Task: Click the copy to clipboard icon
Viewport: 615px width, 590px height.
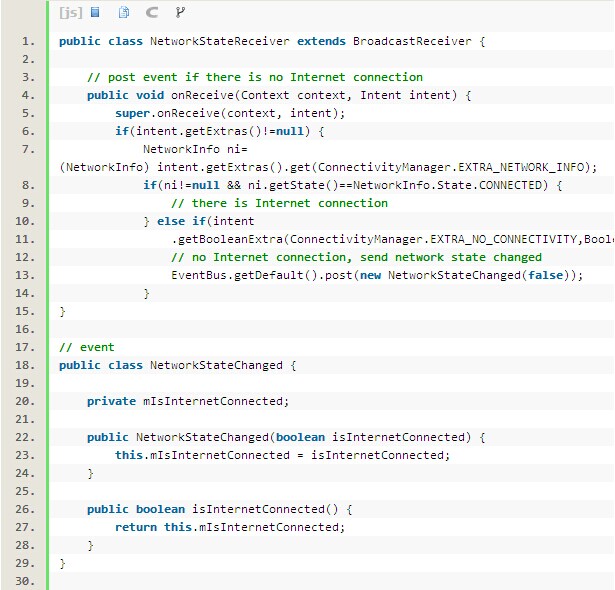Action: [x=124, y=13]
